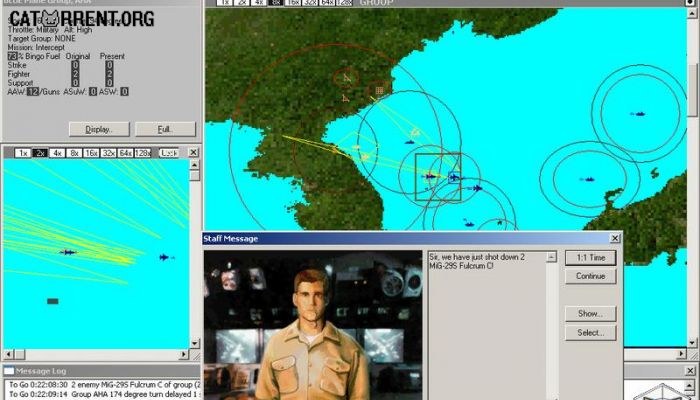700x400 pixels.
Task: Click the Show... button
Action: tap(590, 314)
